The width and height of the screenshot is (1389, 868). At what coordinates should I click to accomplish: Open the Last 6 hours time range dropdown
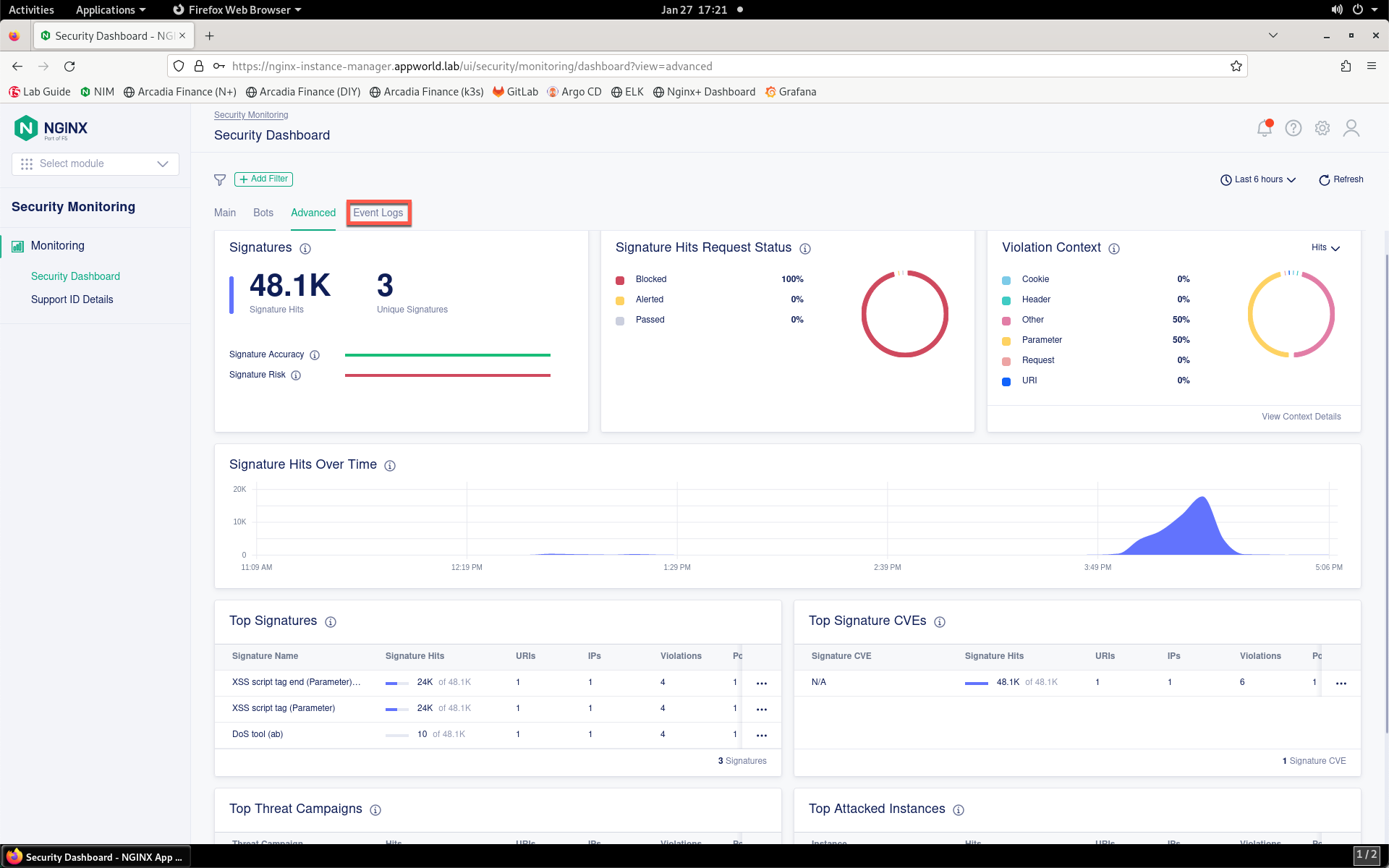(x=1258, y=180)
